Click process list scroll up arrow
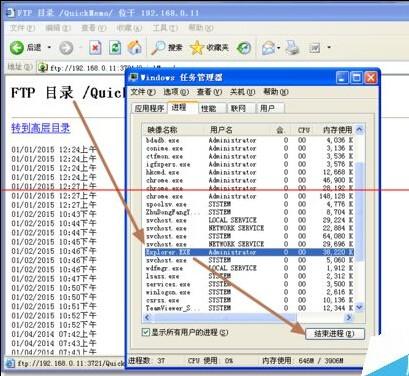The height and width of the screenshot is (376, 409). [359, 130]
